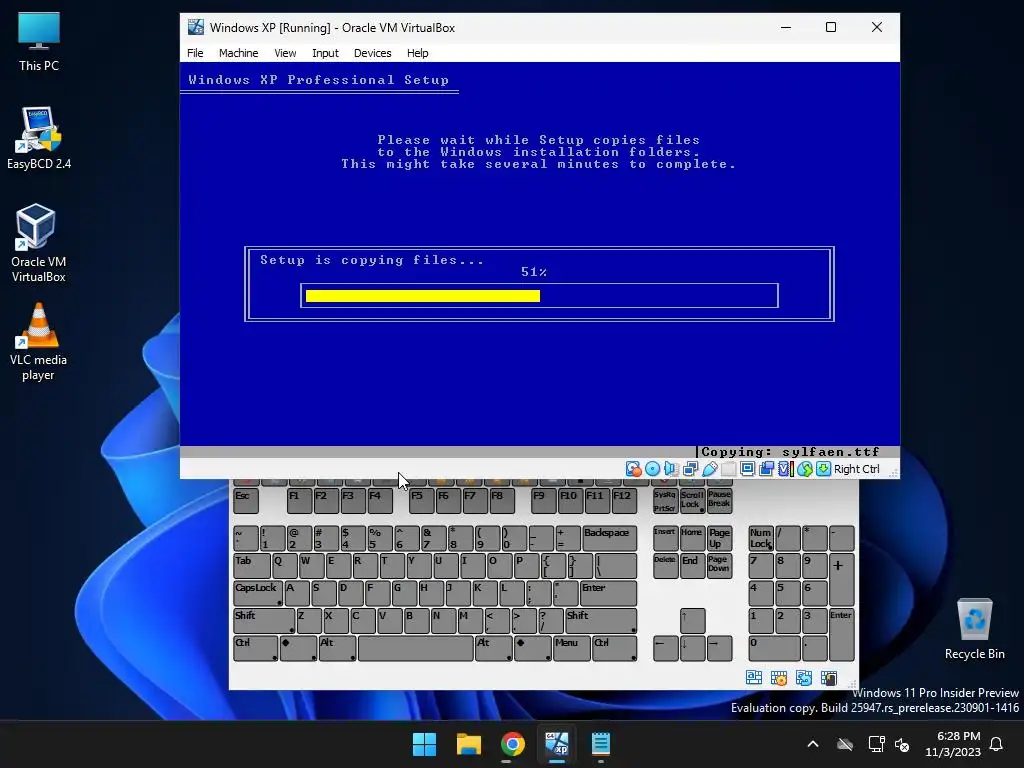Click the CPU virtualization status icon
This screenshot has height=768, width=1024.
point(786,469)
